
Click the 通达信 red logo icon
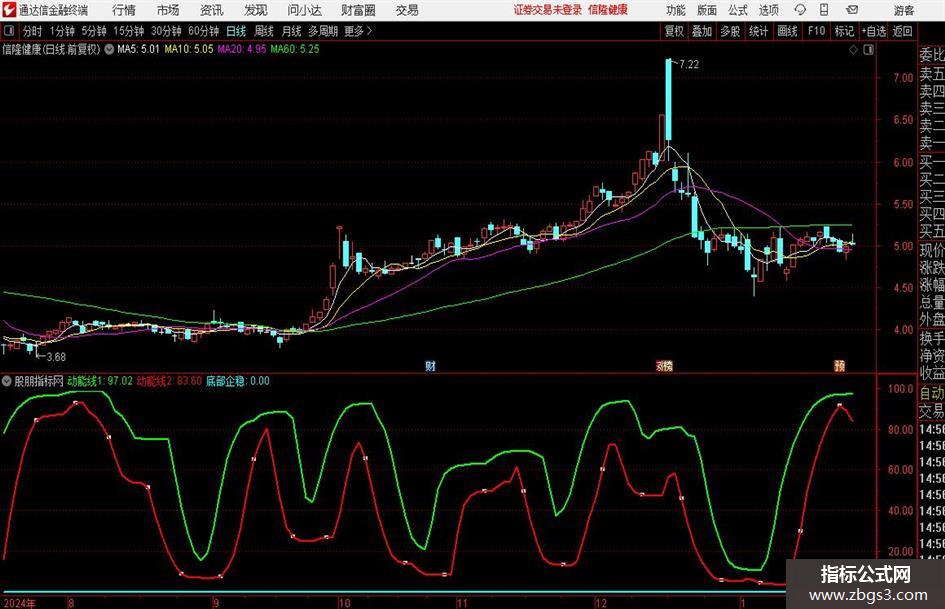pos(10,10)
